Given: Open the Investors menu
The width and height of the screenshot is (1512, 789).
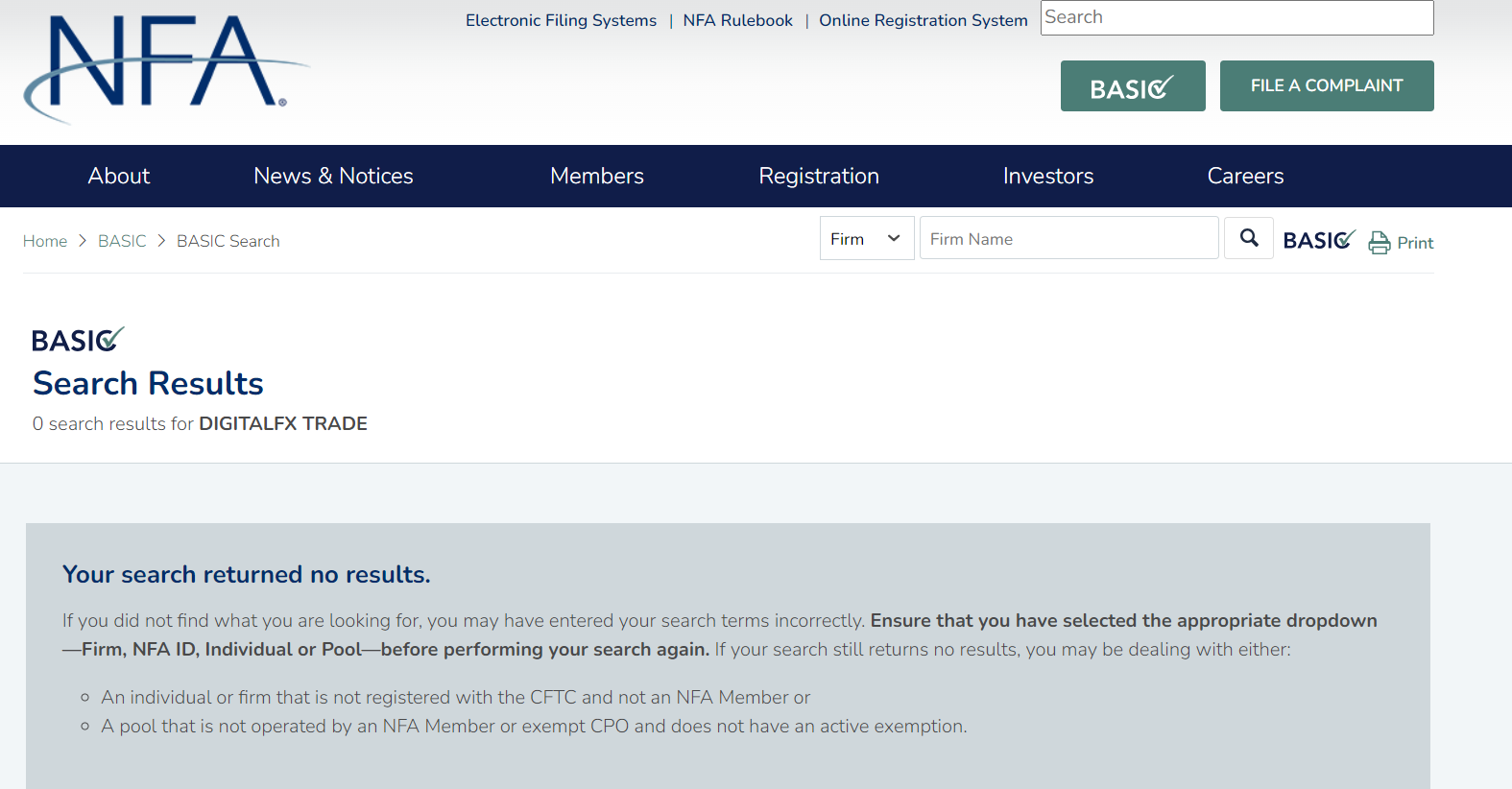Looking at the screenshot, I should pyautogui.click(x=1047, y=176).
